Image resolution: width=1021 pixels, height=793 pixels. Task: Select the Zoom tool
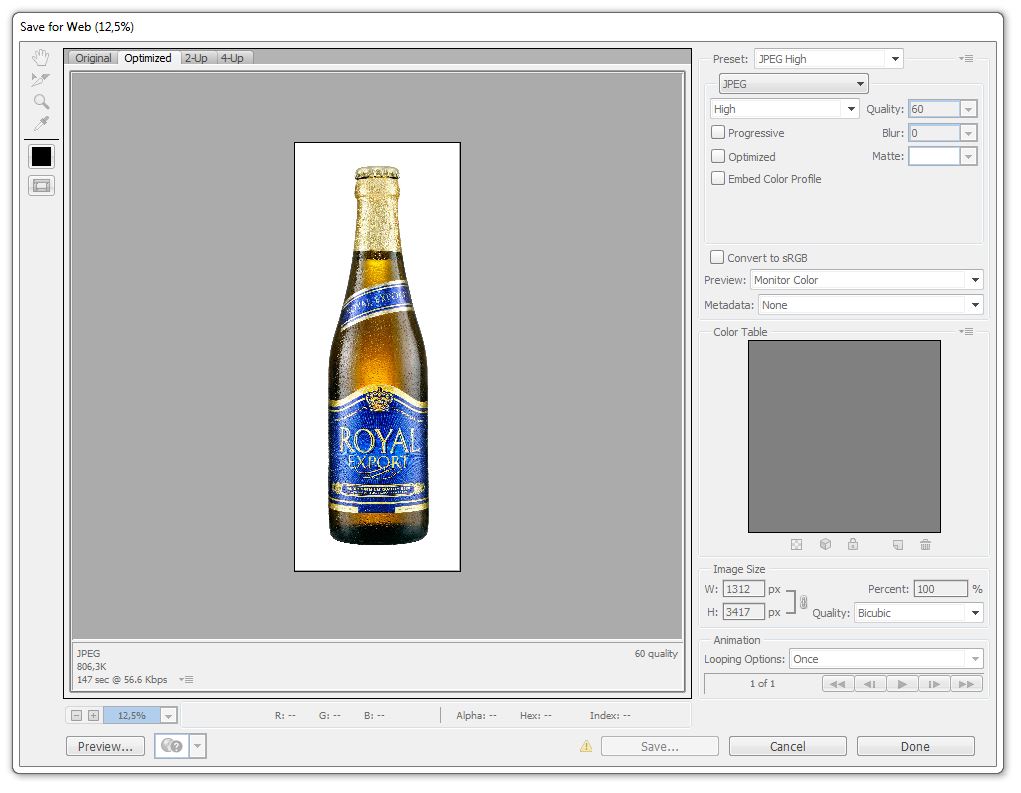40,101
